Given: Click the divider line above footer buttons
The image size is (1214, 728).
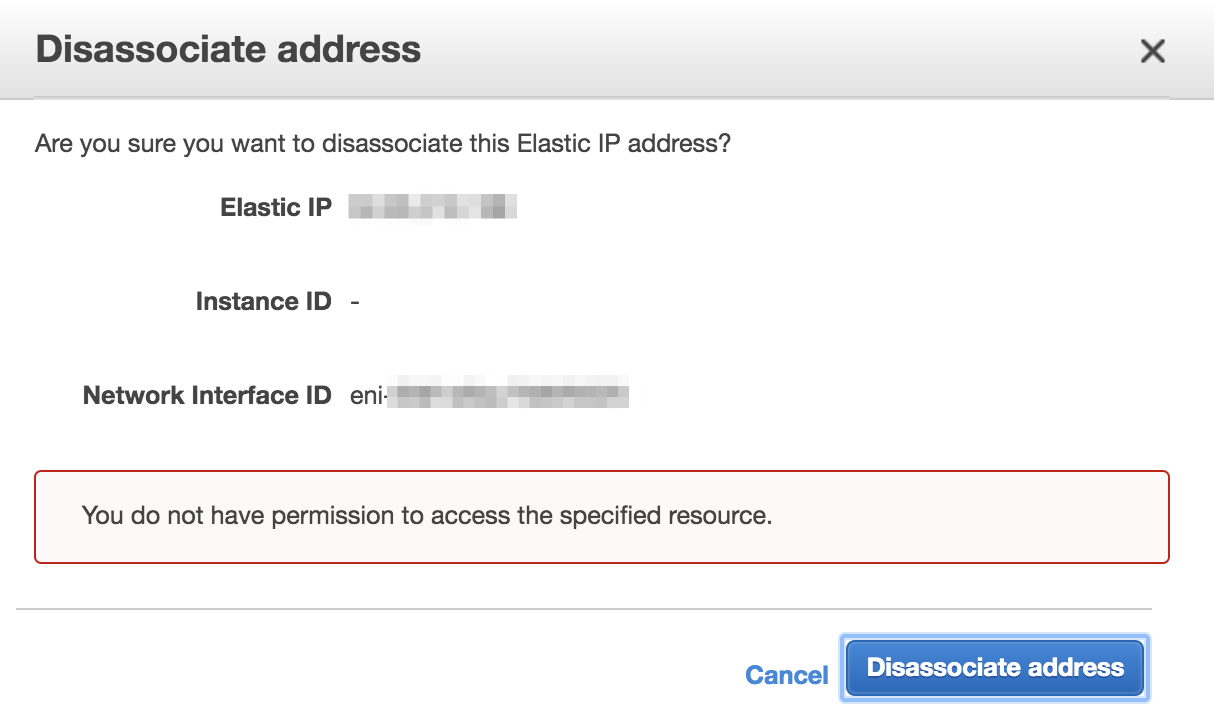Looking at the screenshot, I should [584, 608].
